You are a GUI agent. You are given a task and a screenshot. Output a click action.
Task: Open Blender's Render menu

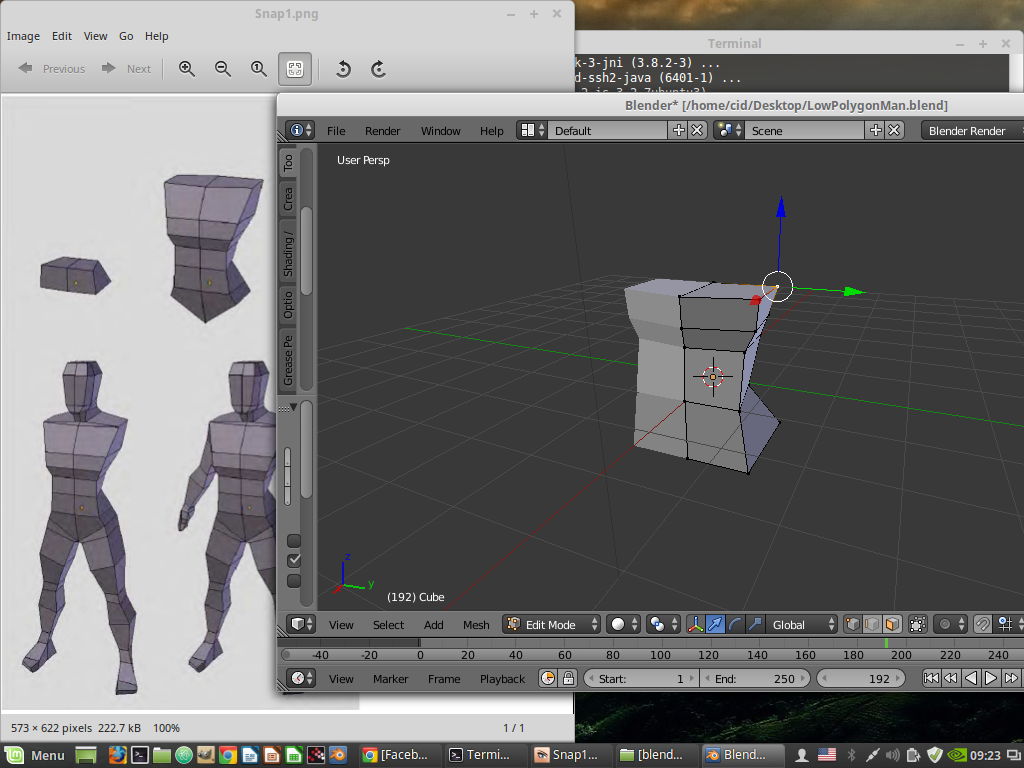382,131
